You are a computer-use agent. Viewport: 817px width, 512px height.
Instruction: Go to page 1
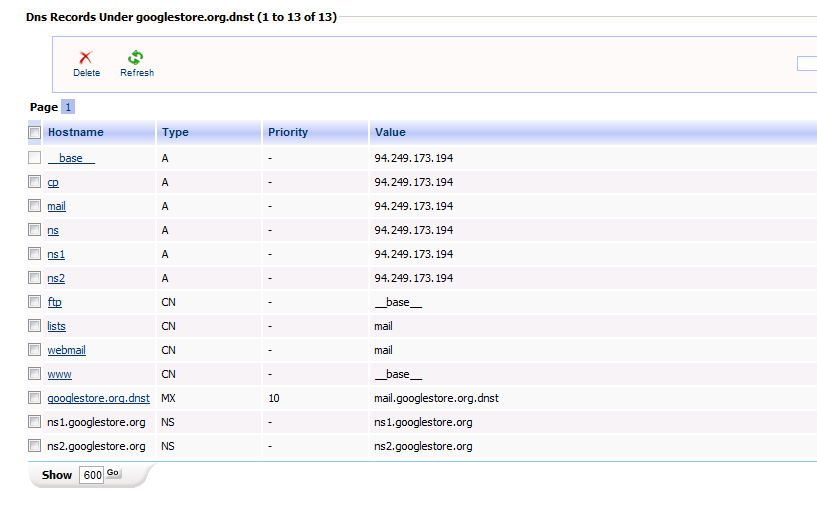pos(68,107)
